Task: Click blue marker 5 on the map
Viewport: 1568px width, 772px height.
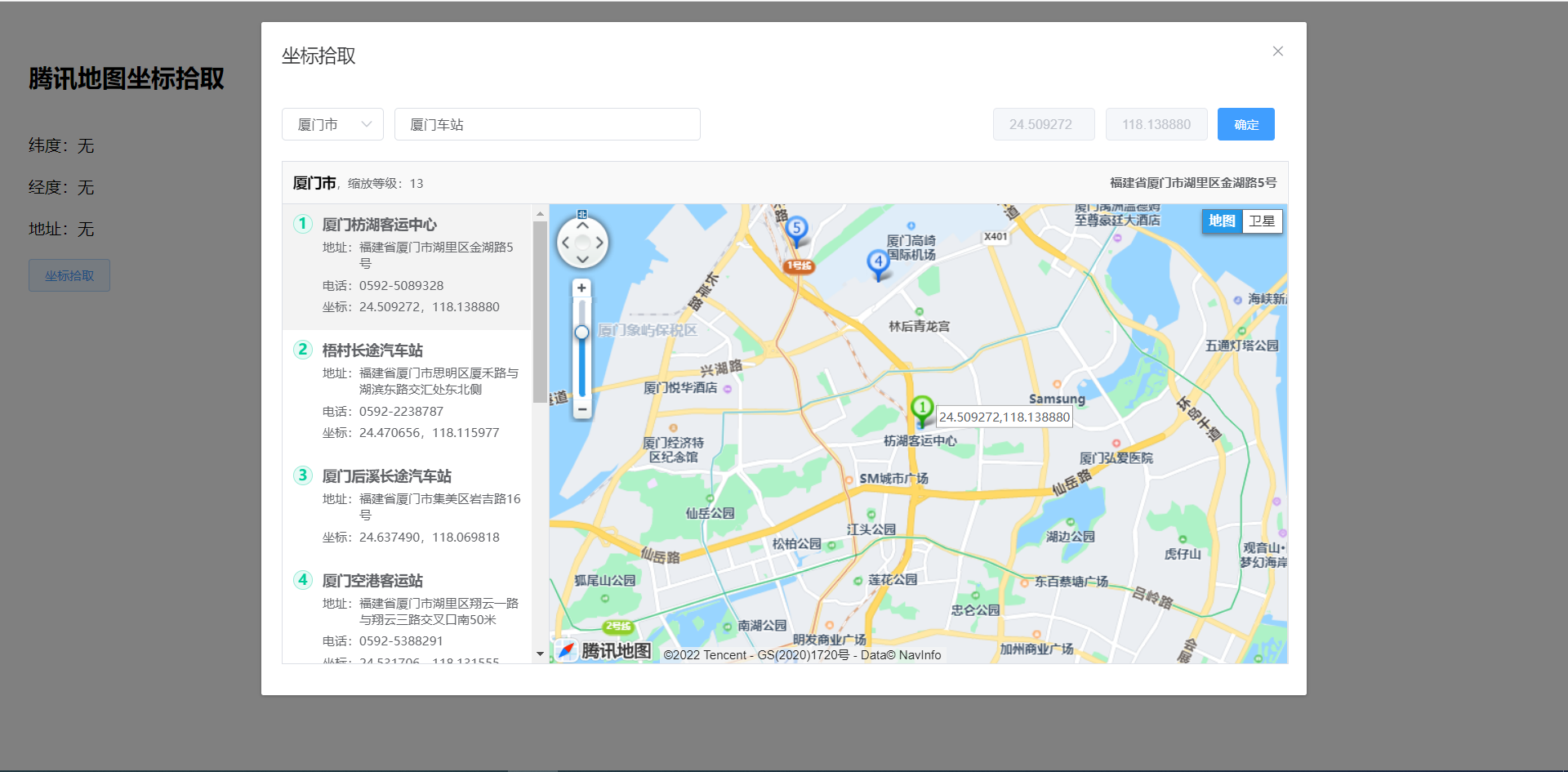Action: click(x=796, y=227)
